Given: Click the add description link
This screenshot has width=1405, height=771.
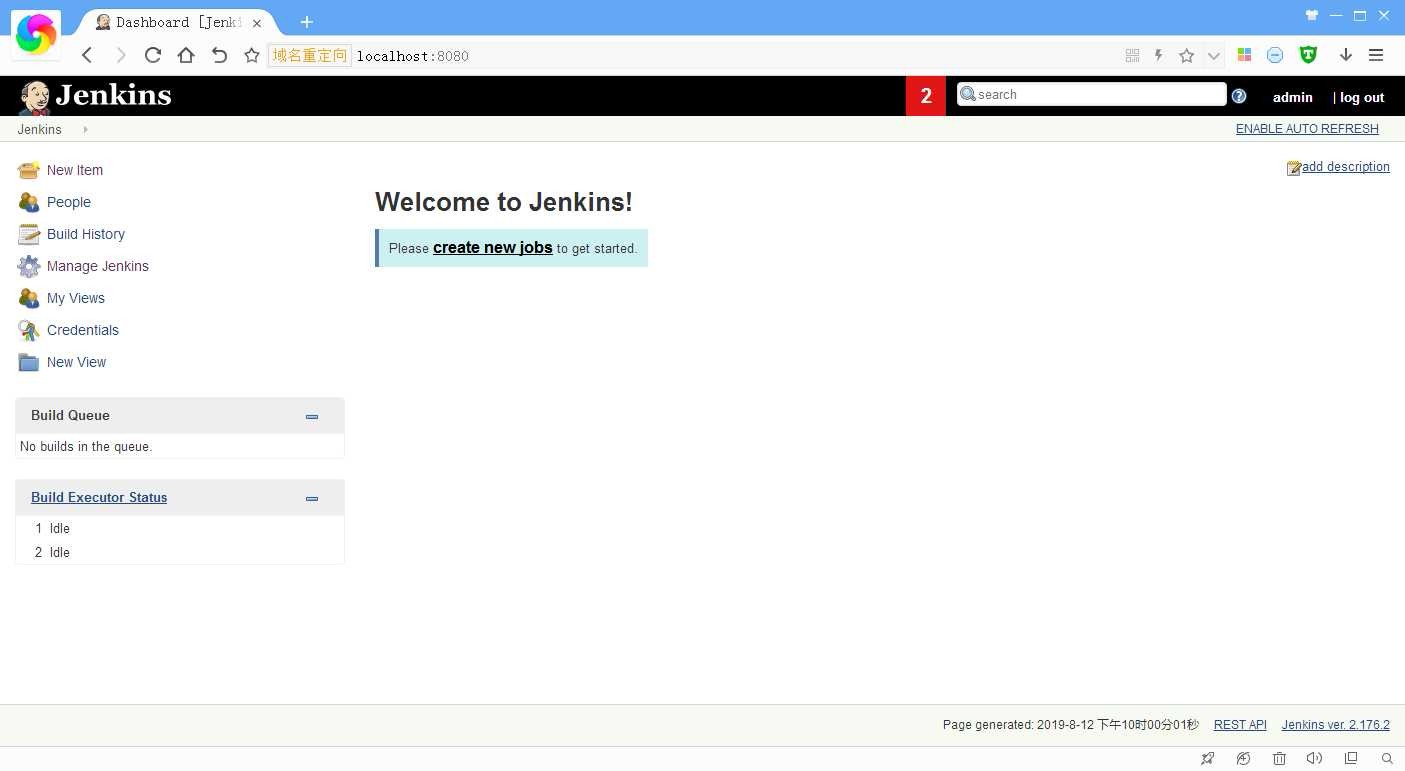Looking at the screenshot, I should coord(1346,167).
